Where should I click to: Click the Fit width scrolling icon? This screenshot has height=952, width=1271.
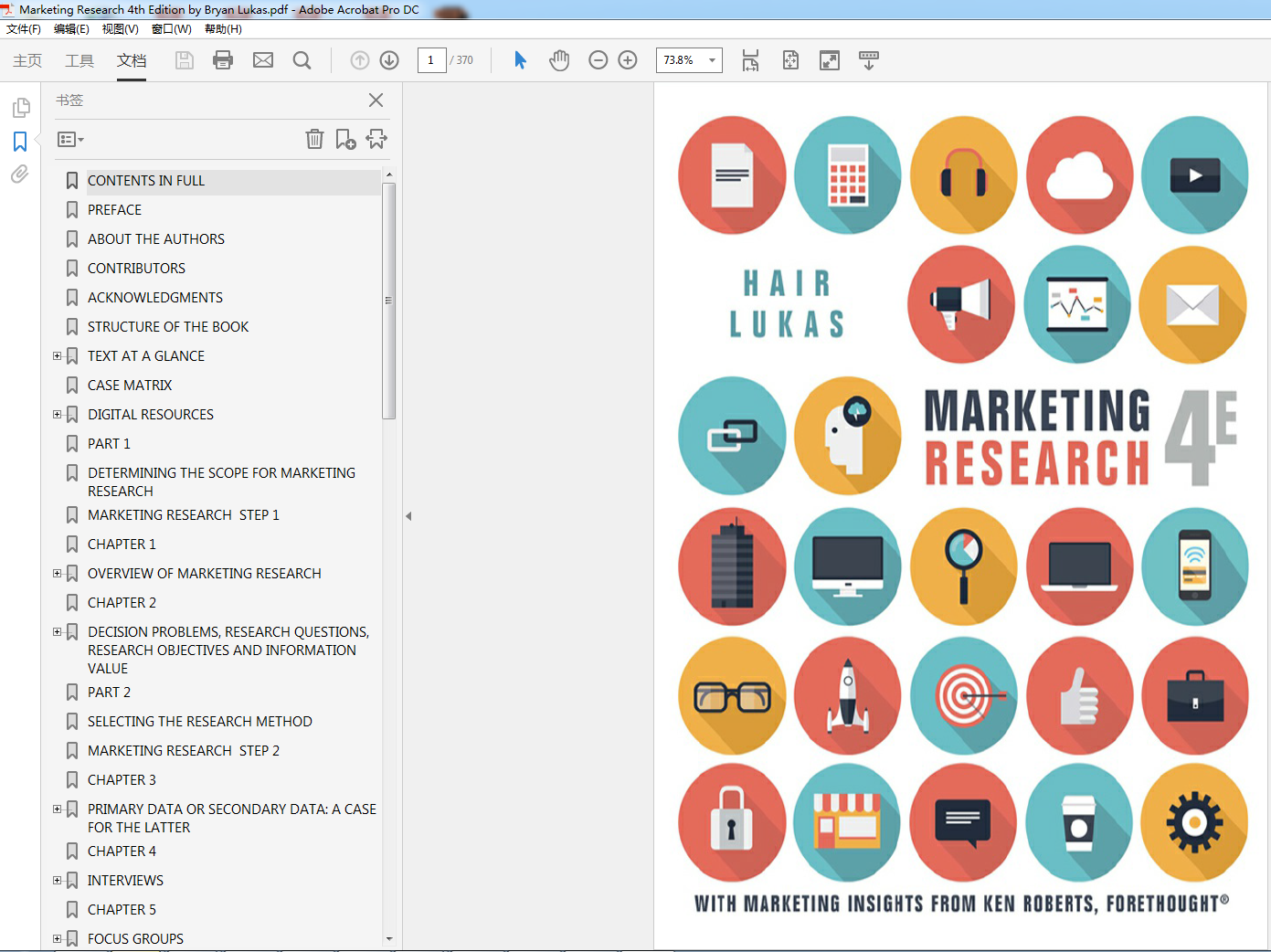(750, 60)
